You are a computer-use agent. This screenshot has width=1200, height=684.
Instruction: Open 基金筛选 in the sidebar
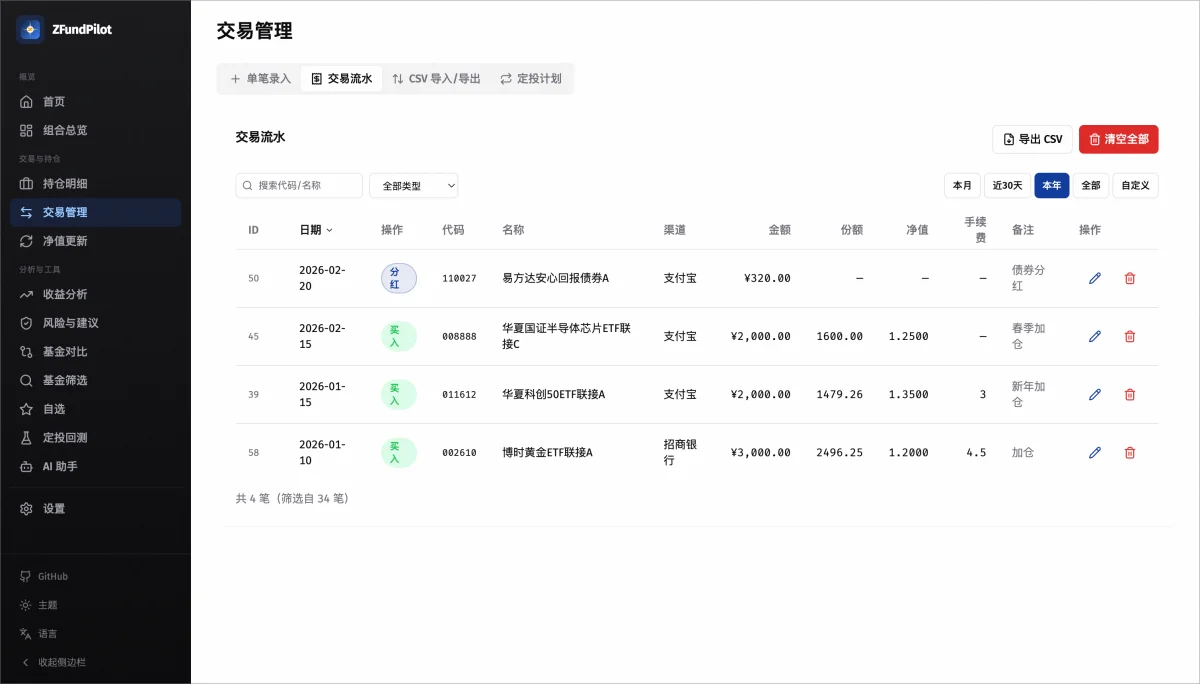click(x=95, y=380)
